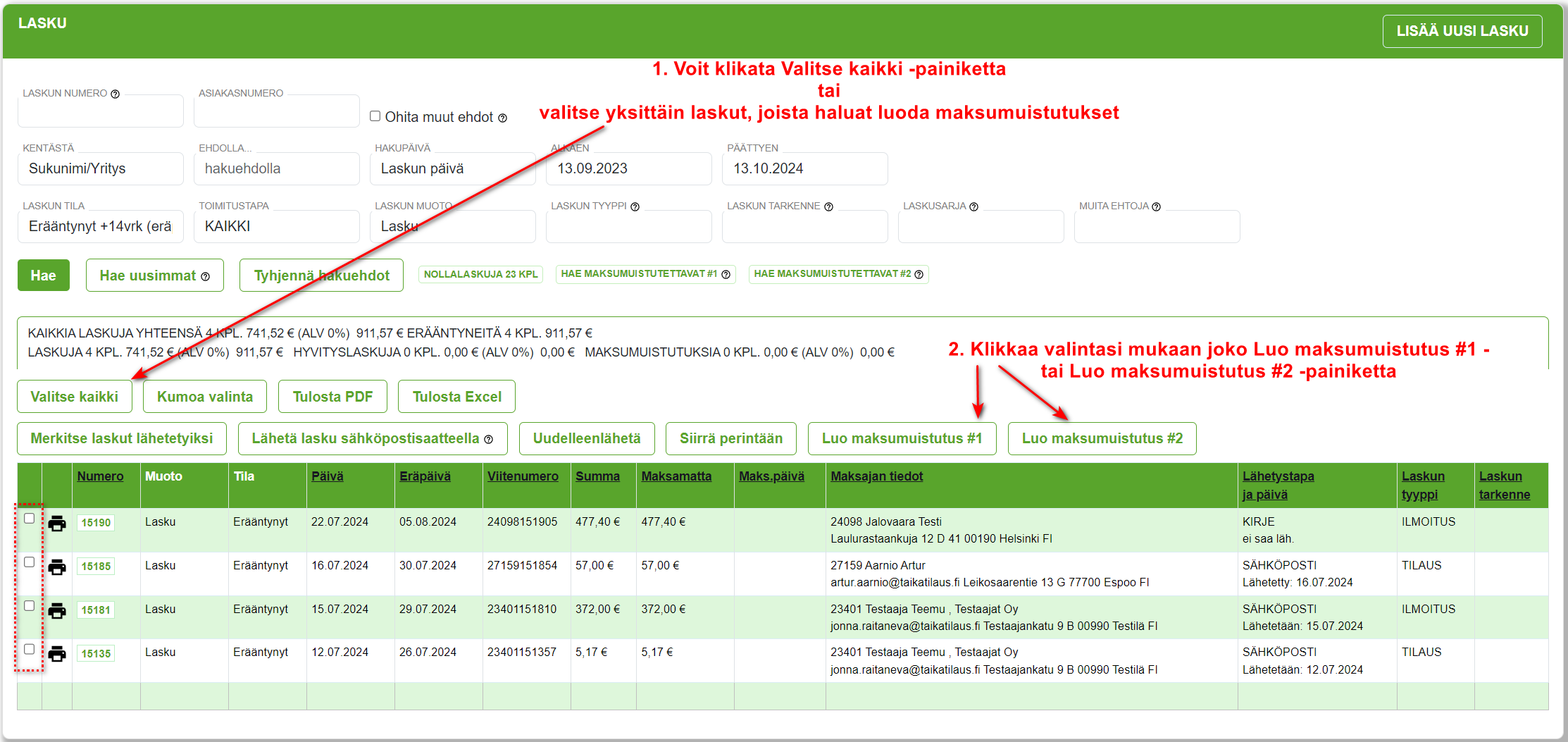Sort table by Laskun tarkenne column

(1505, 486)
